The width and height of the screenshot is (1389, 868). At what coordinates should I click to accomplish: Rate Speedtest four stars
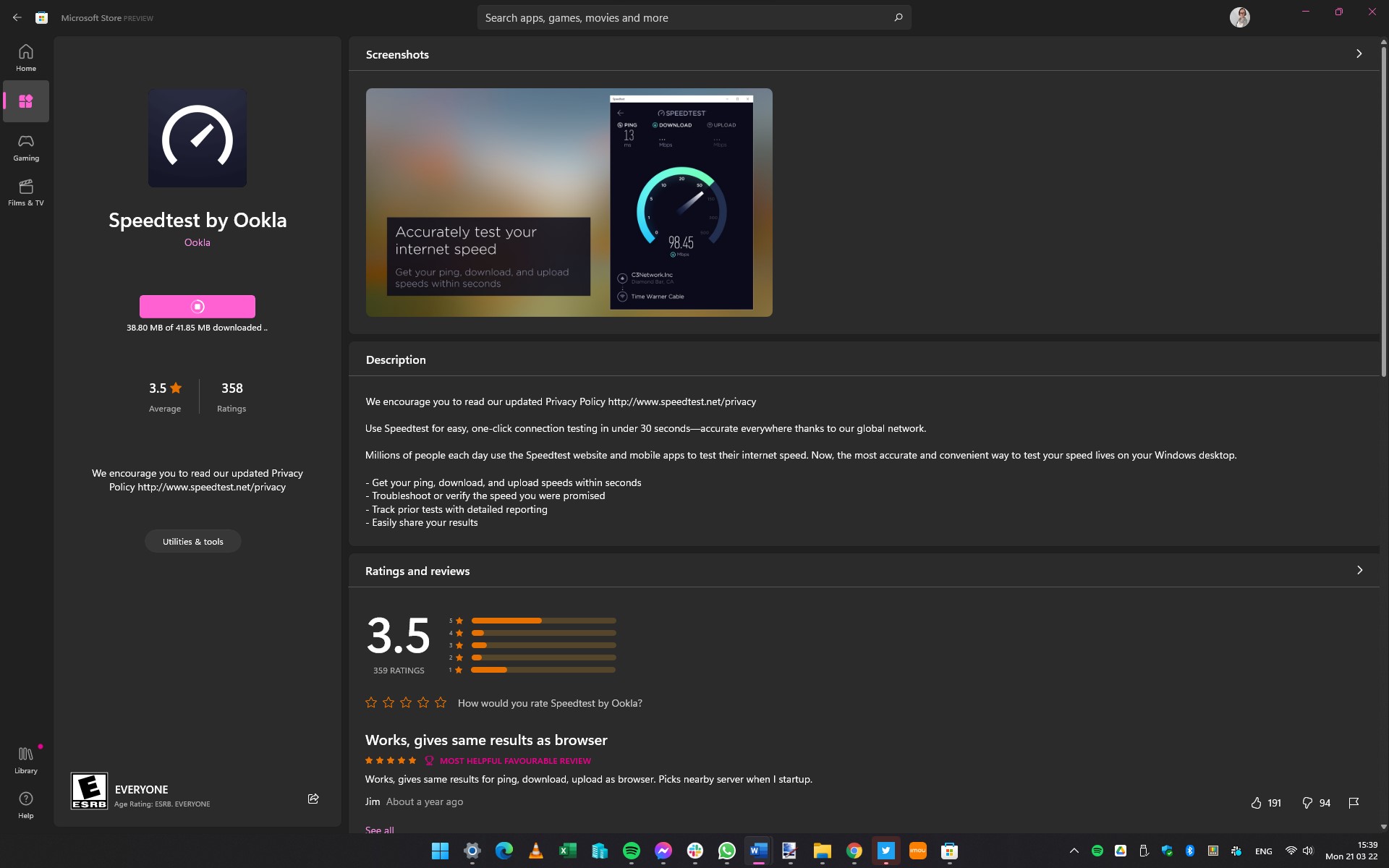(x=423, y=702)
